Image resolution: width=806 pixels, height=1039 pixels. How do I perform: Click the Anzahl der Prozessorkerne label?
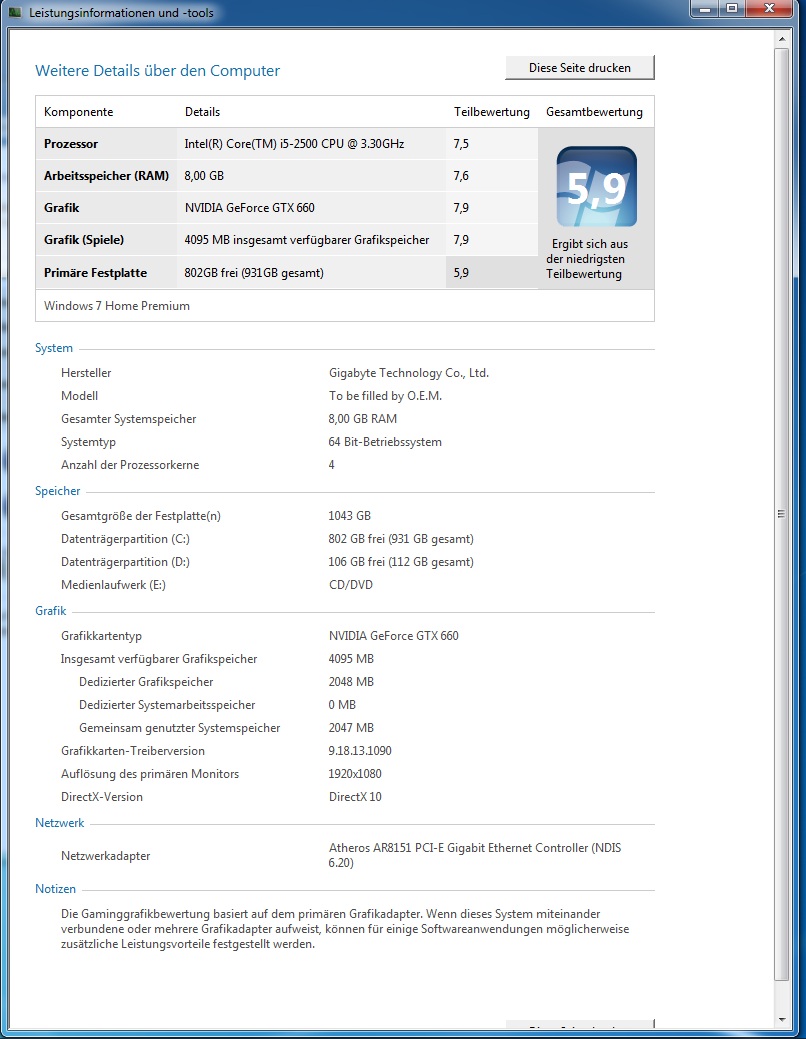(x=130, y=465)
